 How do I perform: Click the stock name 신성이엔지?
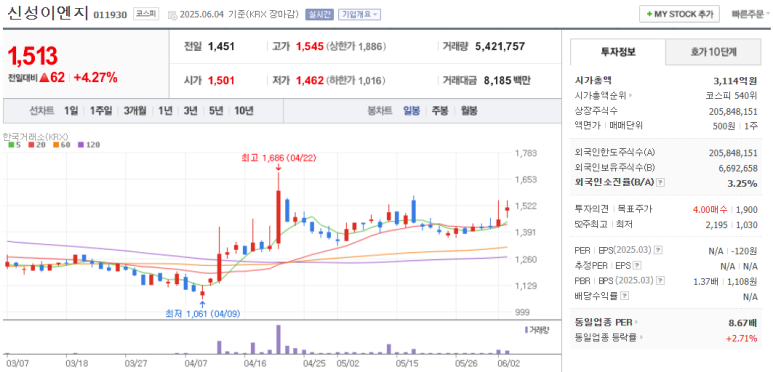click(47, 13)
